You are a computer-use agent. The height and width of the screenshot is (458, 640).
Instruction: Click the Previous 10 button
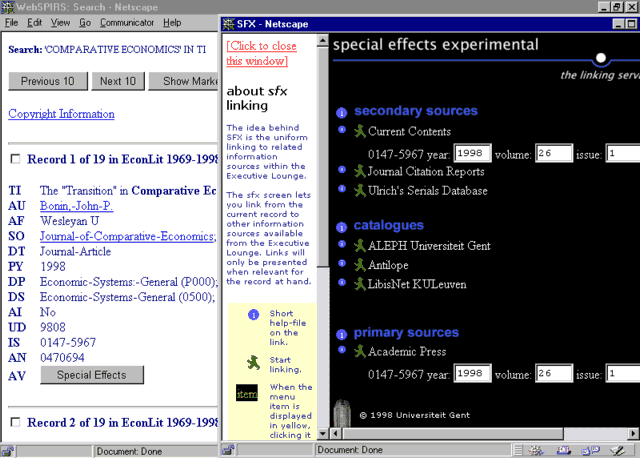tap(48, 81)
